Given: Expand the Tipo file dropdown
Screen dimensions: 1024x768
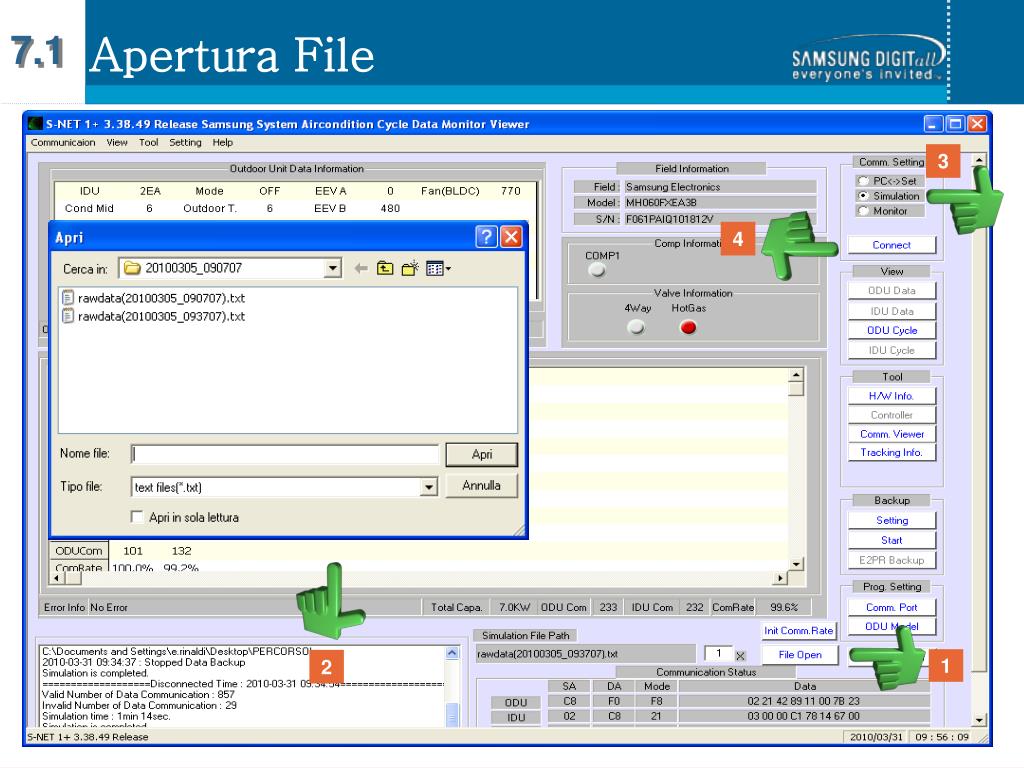Looking at the screenshot, I should tap(428, 487).
